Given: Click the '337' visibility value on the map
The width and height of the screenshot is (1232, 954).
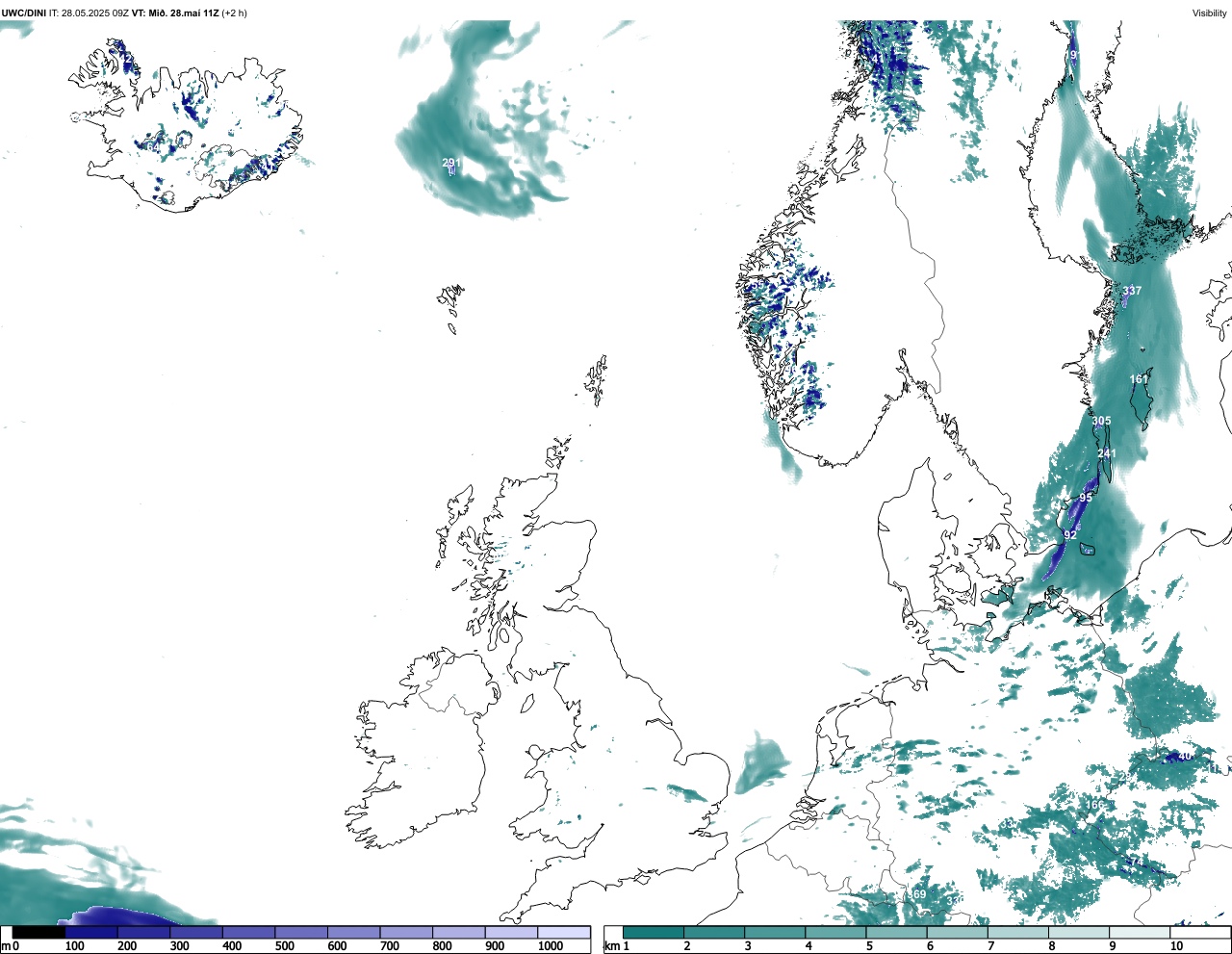Looking at the screenshot, I should pos(1132,291).
